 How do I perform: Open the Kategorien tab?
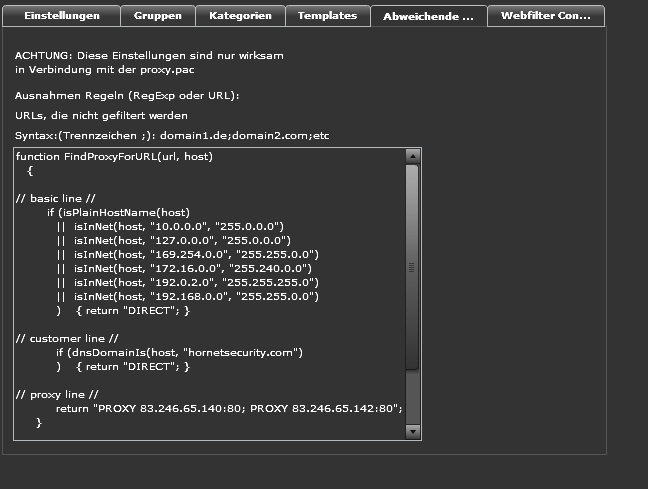click(x=240, y=16)
